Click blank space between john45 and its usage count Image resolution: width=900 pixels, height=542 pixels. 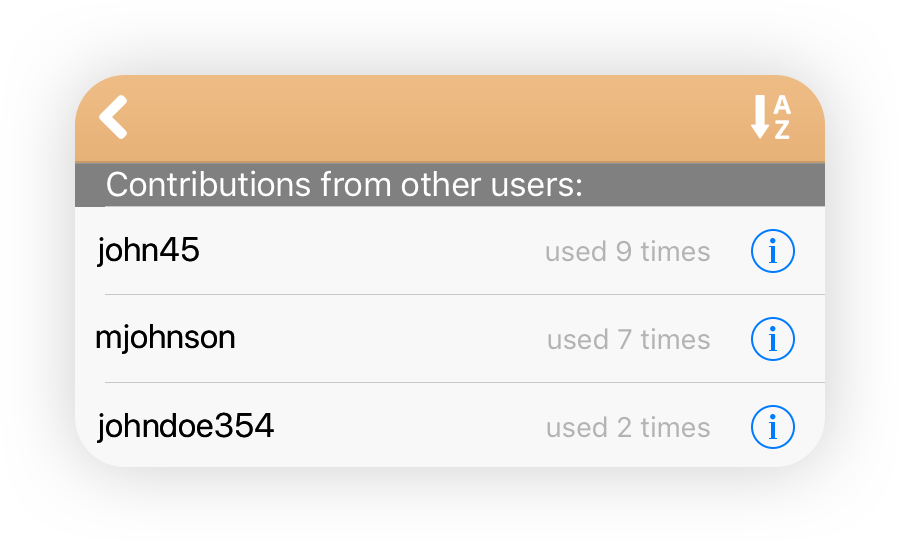tap(372, 251)
